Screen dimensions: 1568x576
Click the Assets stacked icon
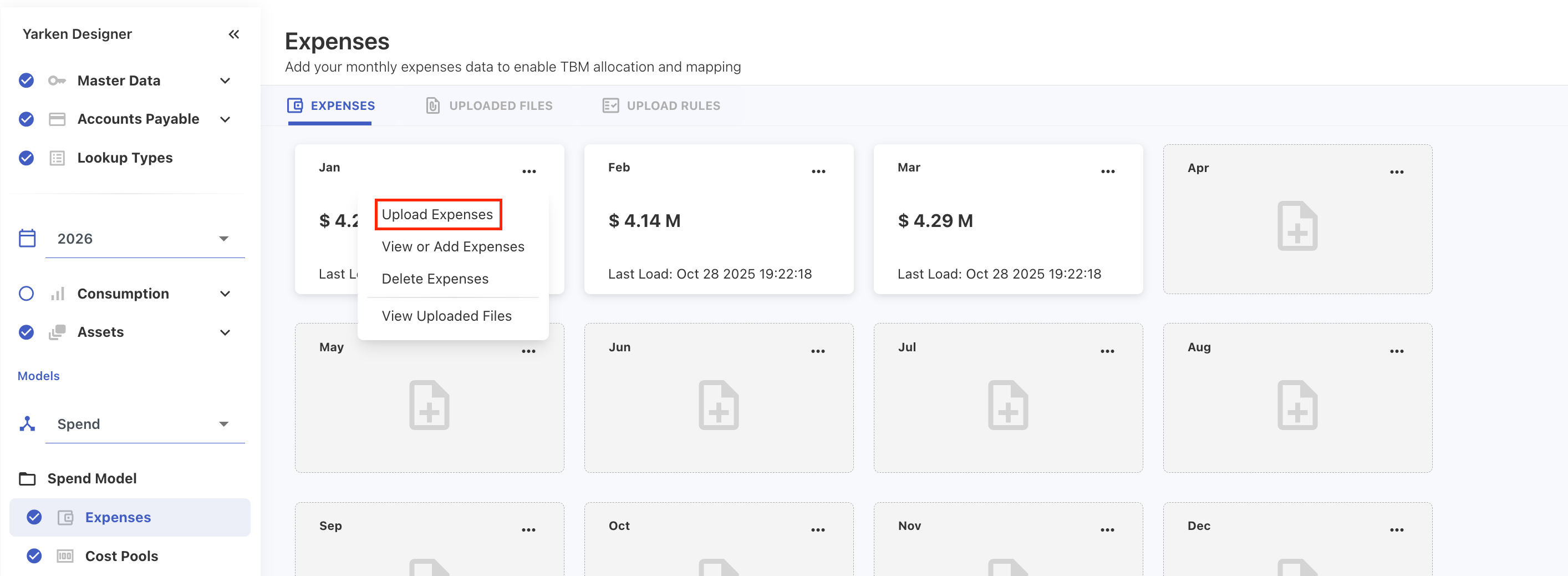[57, 332]
